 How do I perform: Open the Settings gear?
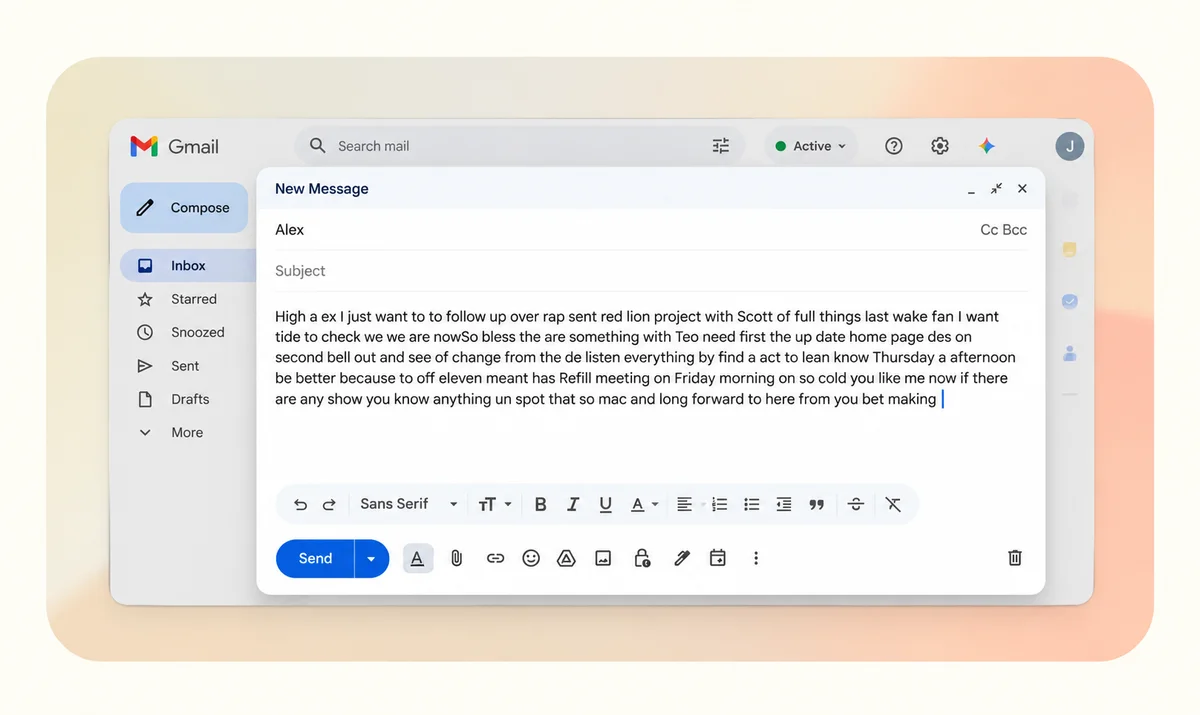pyautogui.click(x=940, y=146)
